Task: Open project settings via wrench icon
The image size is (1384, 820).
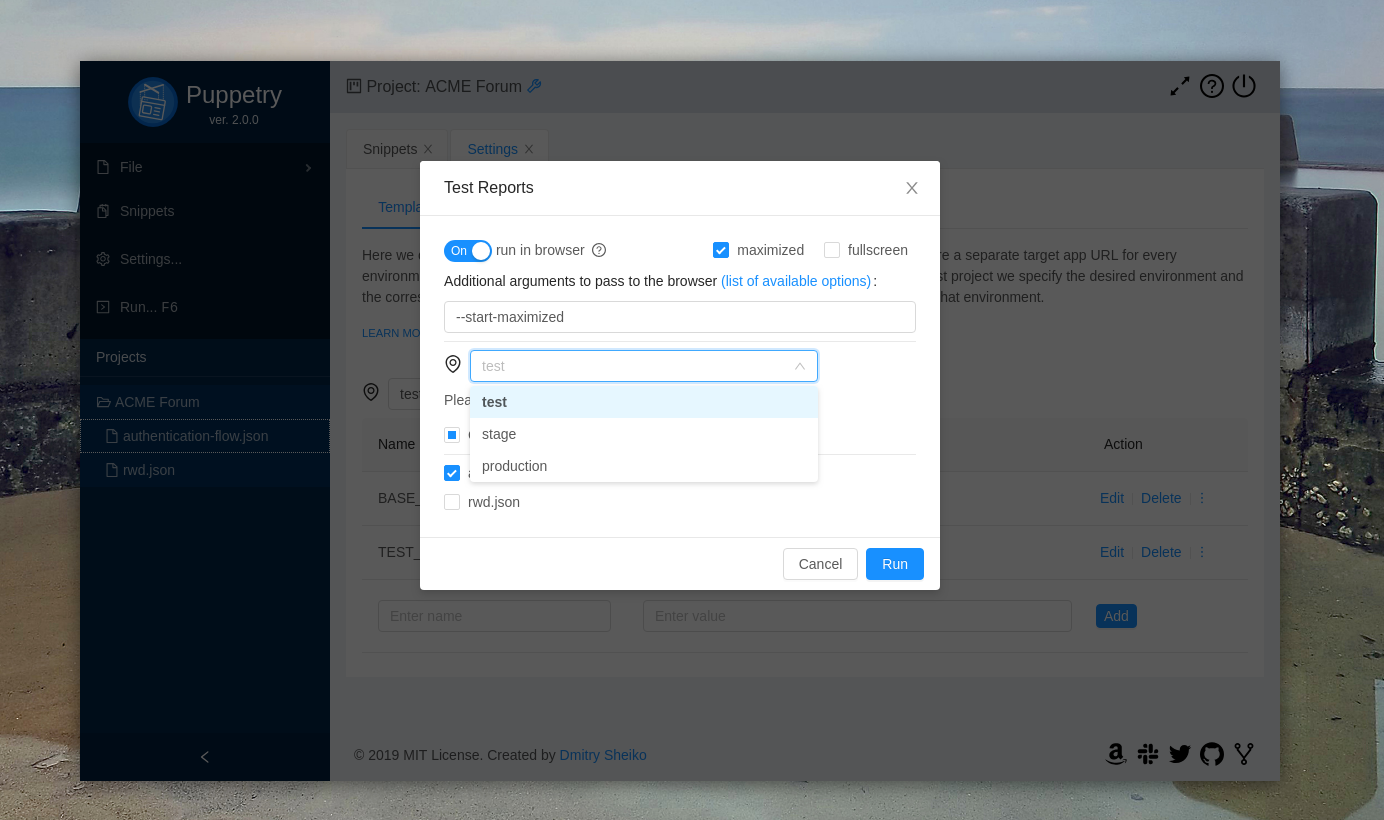Action: click(534, 86)
